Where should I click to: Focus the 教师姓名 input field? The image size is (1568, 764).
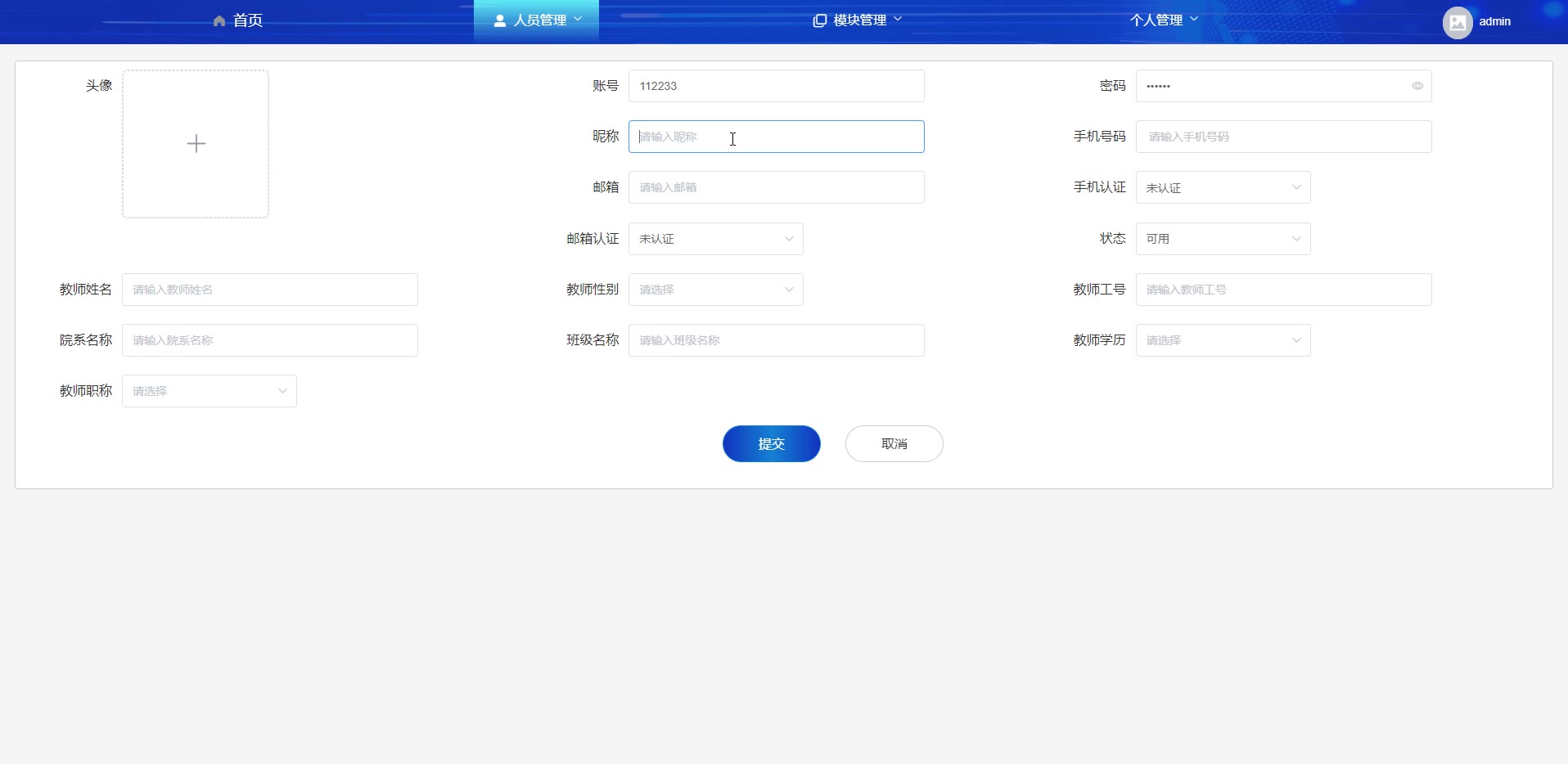269,290
